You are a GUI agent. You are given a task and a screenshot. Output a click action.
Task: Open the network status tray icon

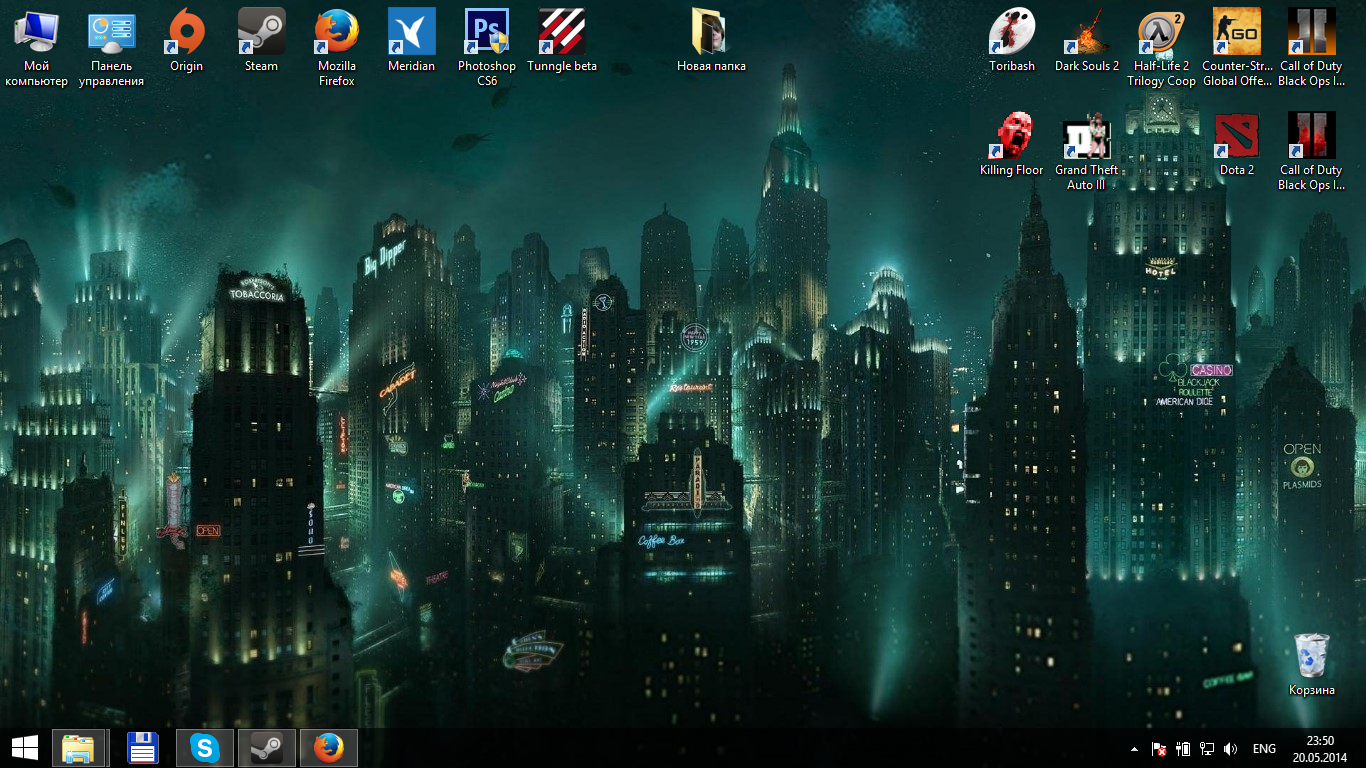click(1207, 749)
